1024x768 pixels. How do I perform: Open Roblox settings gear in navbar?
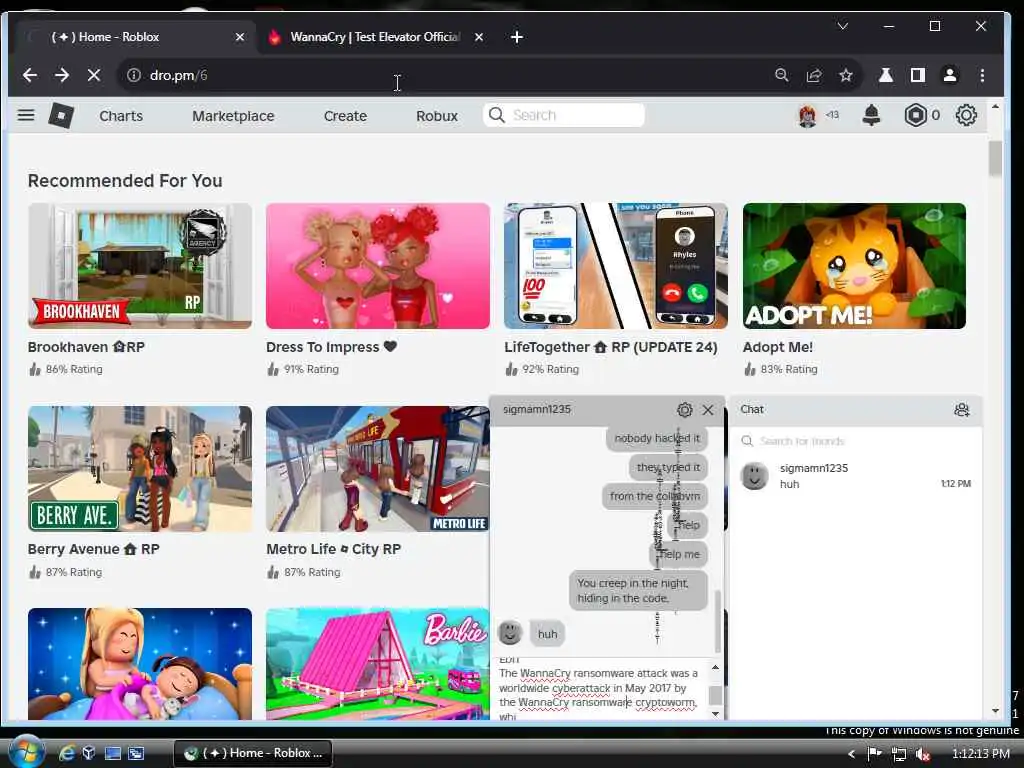click(x=966, y=116)
